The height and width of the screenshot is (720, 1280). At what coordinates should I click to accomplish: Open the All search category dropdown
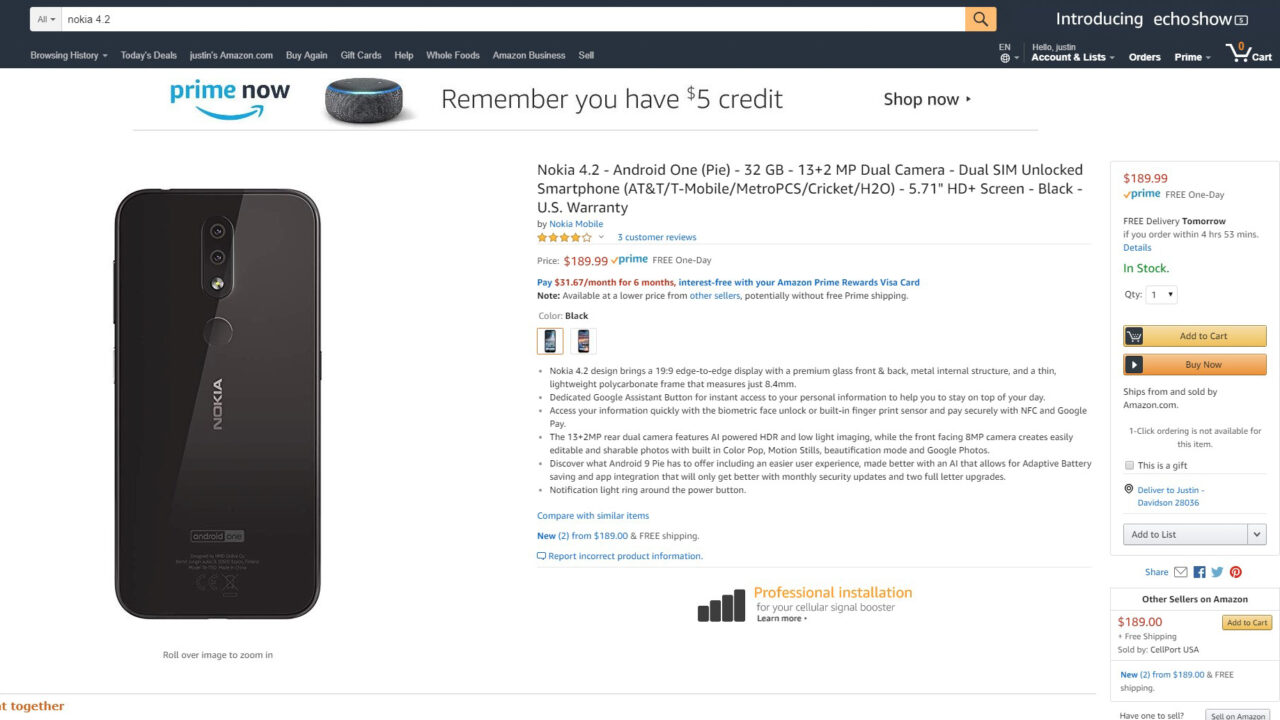click(x=44, y=18)
